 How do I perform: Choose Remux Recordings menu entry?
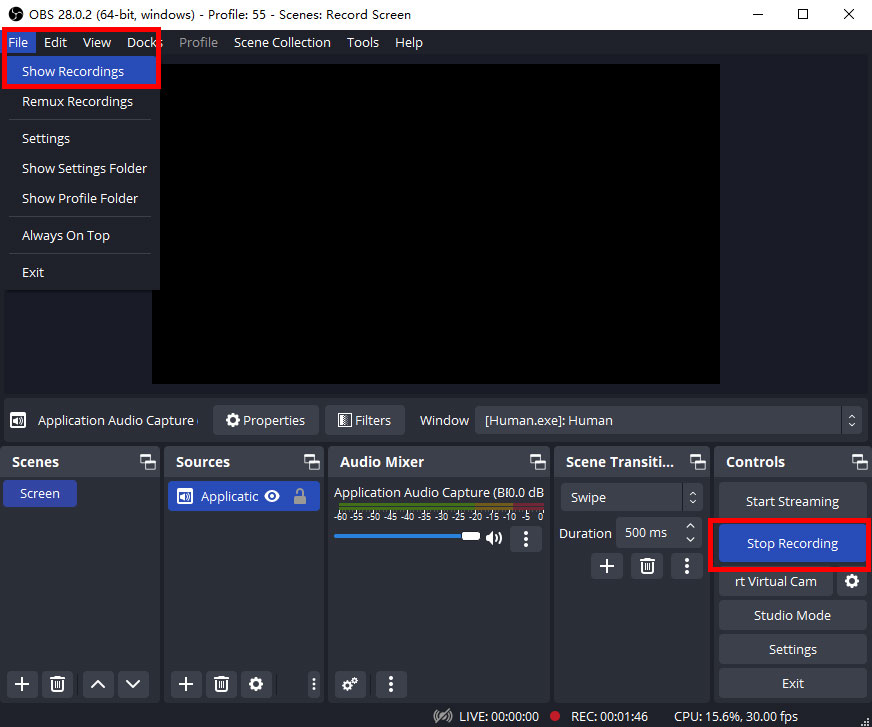click(80, 101)
